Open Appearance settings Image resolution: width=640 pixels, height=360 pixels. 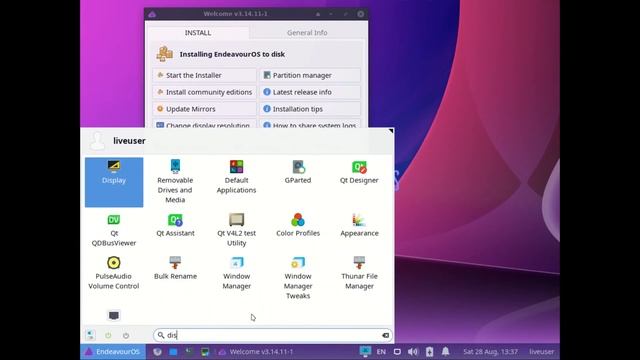click(x=359, y=225)
